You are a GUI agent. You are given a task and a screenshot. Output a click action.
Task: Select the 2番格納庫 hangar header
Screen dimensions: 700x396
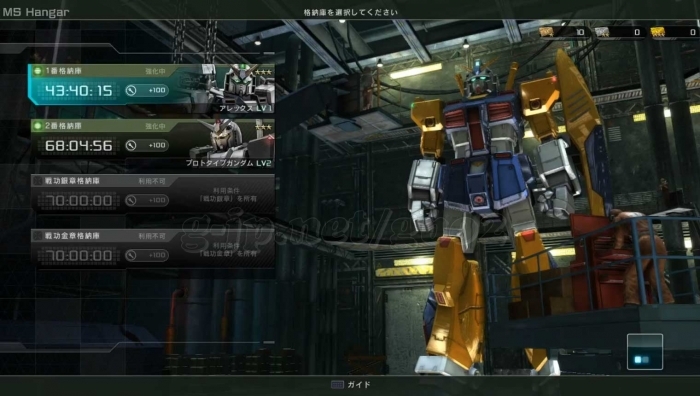(x=64, y=126)
